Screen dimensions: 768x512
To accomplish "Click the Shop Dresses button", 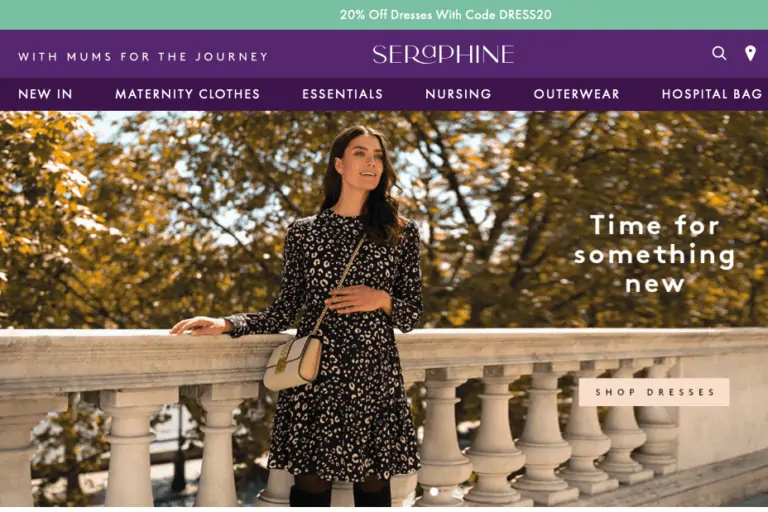I will point(654,392).
